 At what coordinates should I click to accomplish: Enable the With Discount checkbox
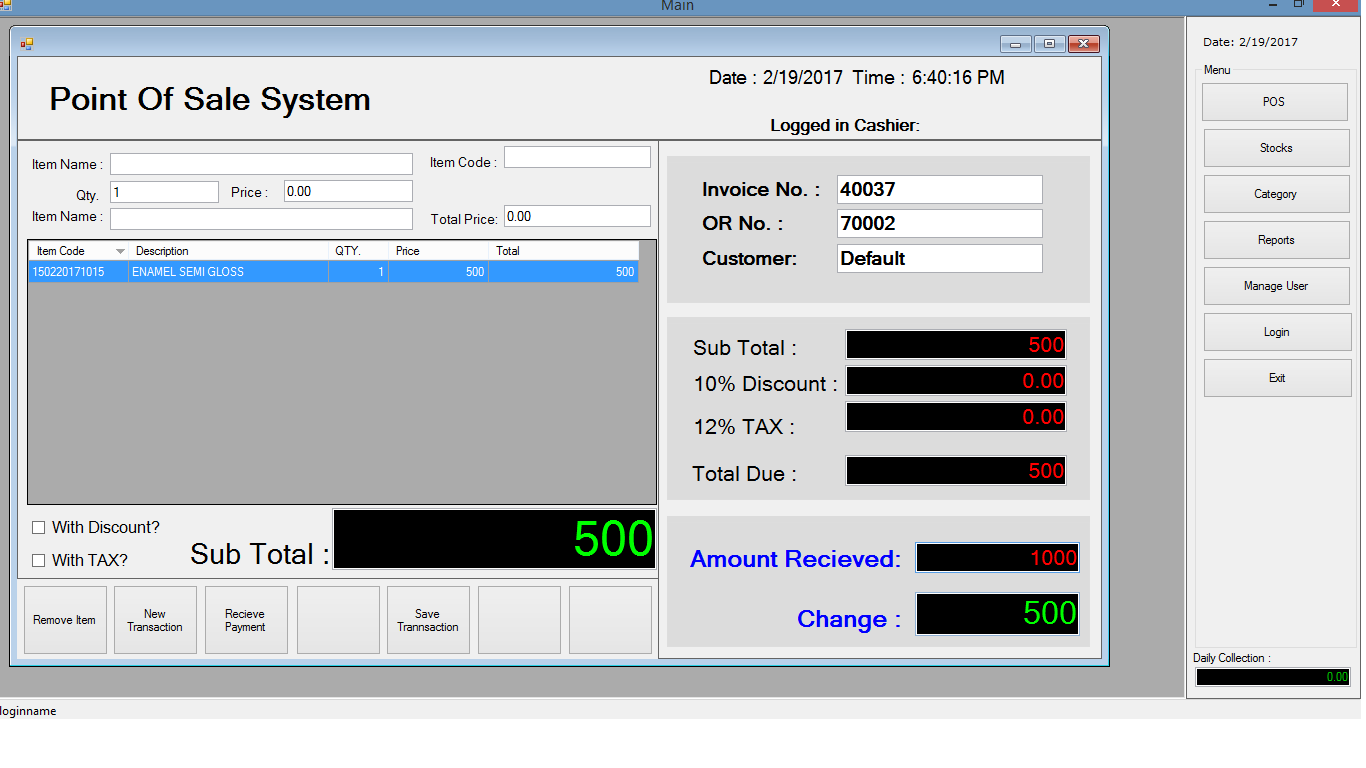click(x=39, y=528)
